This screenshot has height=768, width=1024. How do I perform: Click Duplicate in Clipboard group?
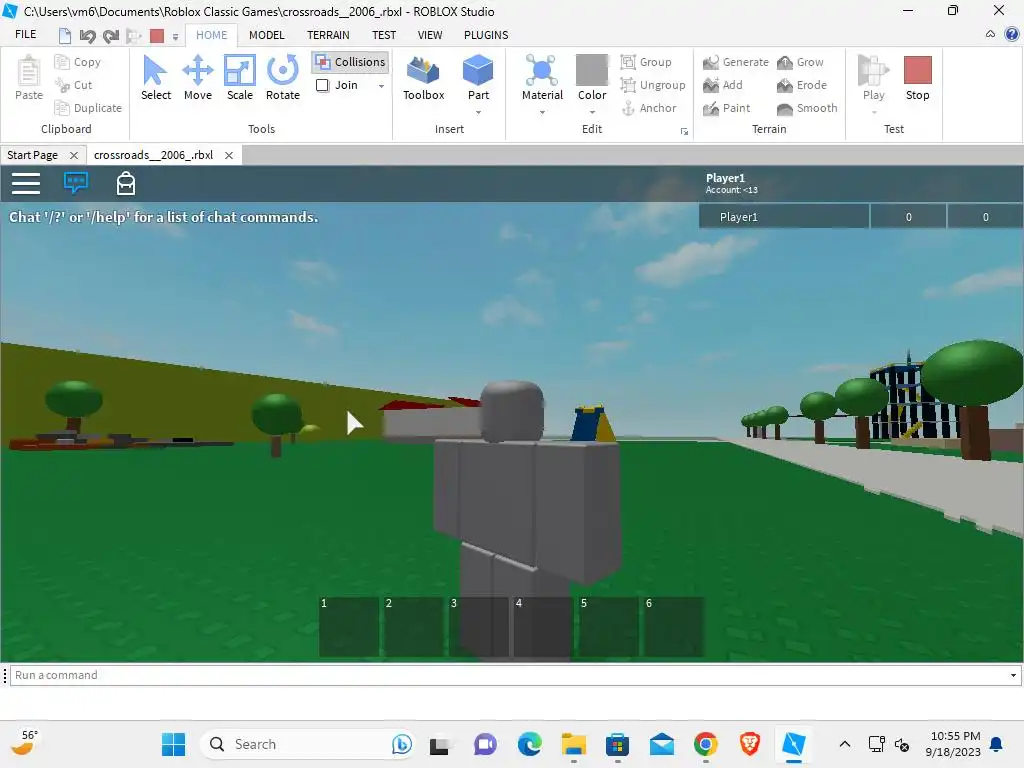tap(89, 108)
